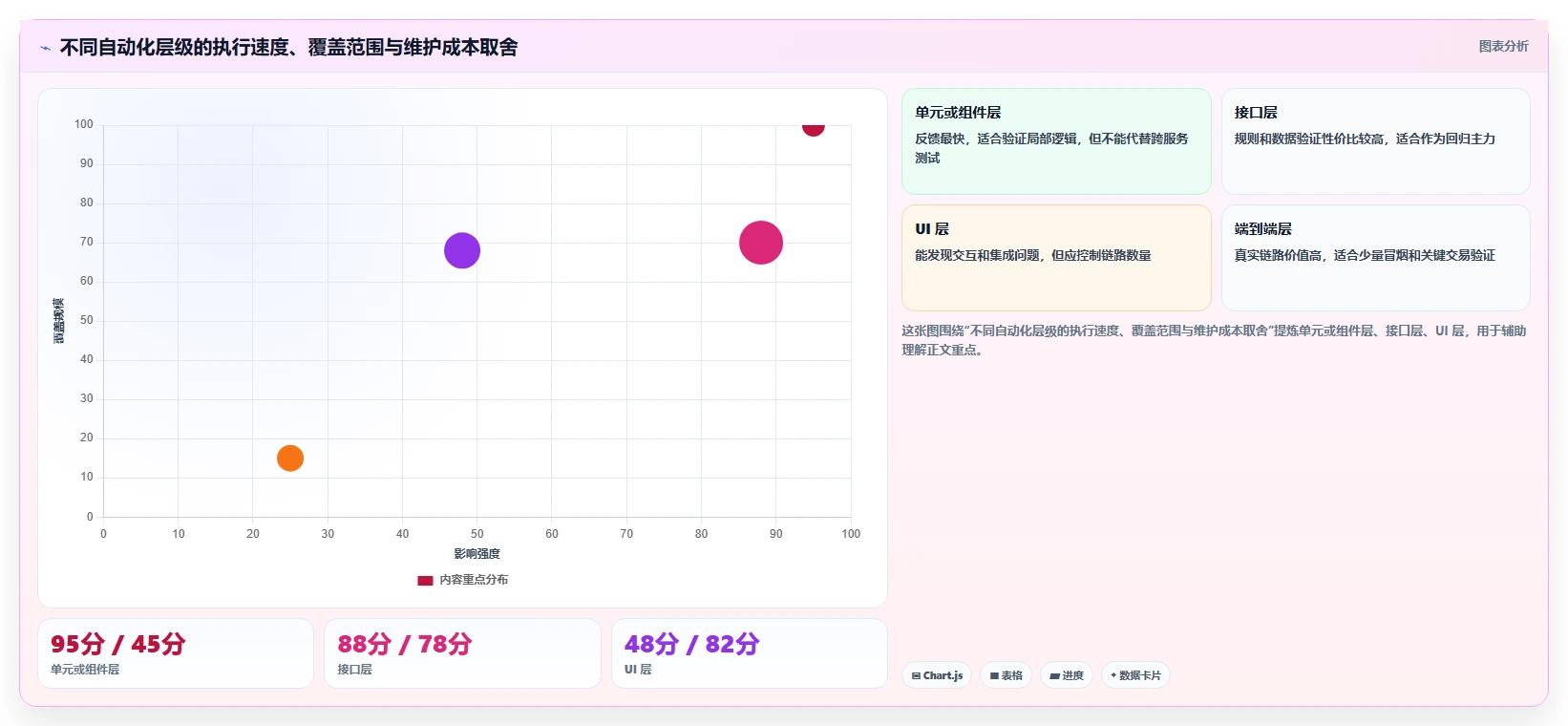Click the large pink bubble on the chart
Image resolution: width=1568 pixels, height=726 pixels.
(x=761, y=243)
